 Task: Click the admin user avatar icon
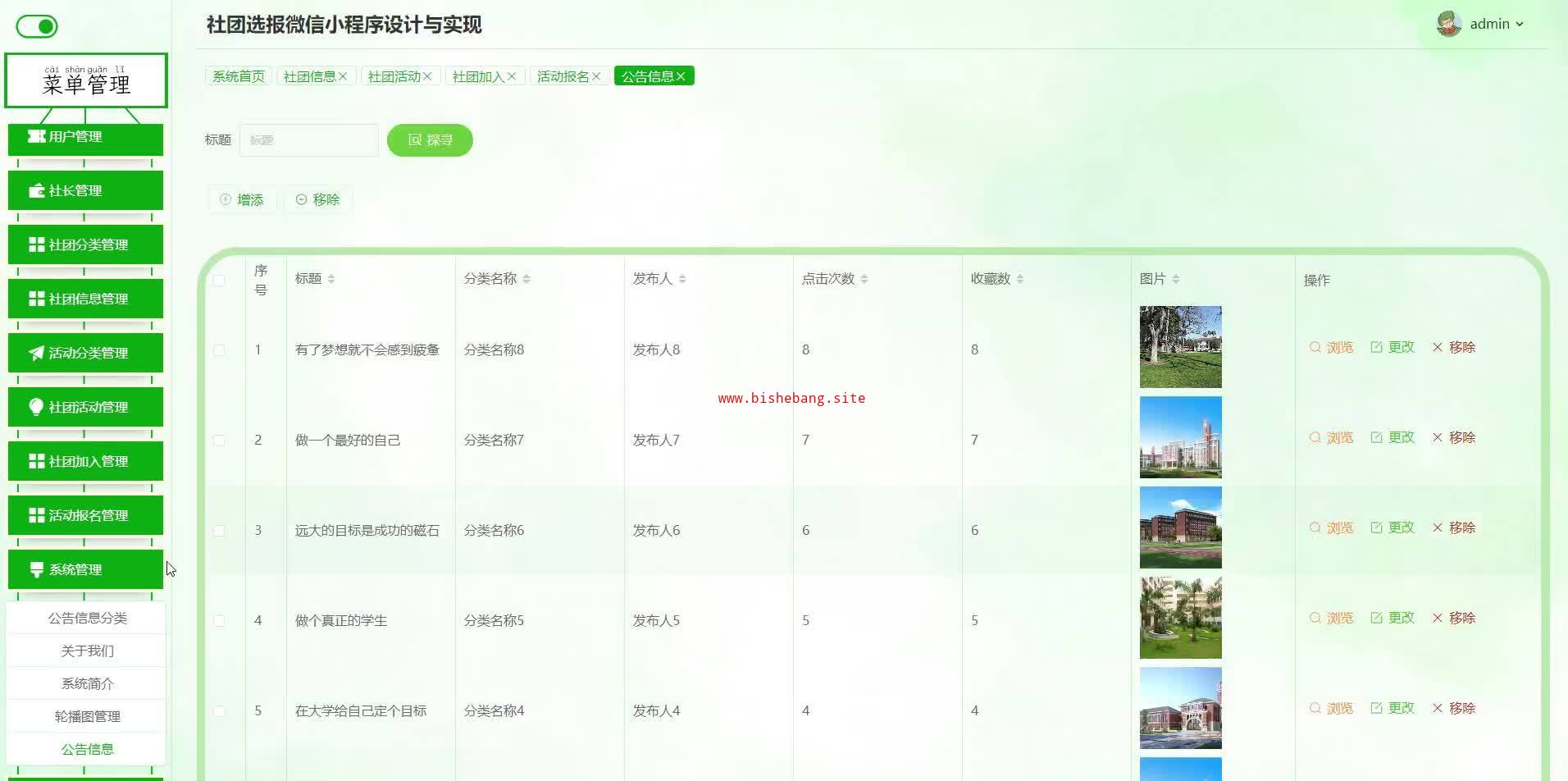point(1449,24)
